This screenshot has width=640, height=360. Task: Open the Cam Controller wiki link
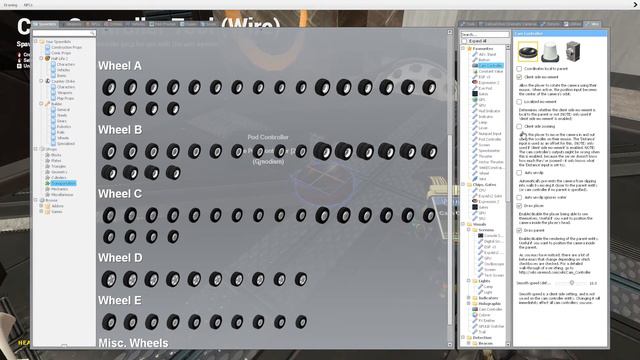(x=554, y=272)
